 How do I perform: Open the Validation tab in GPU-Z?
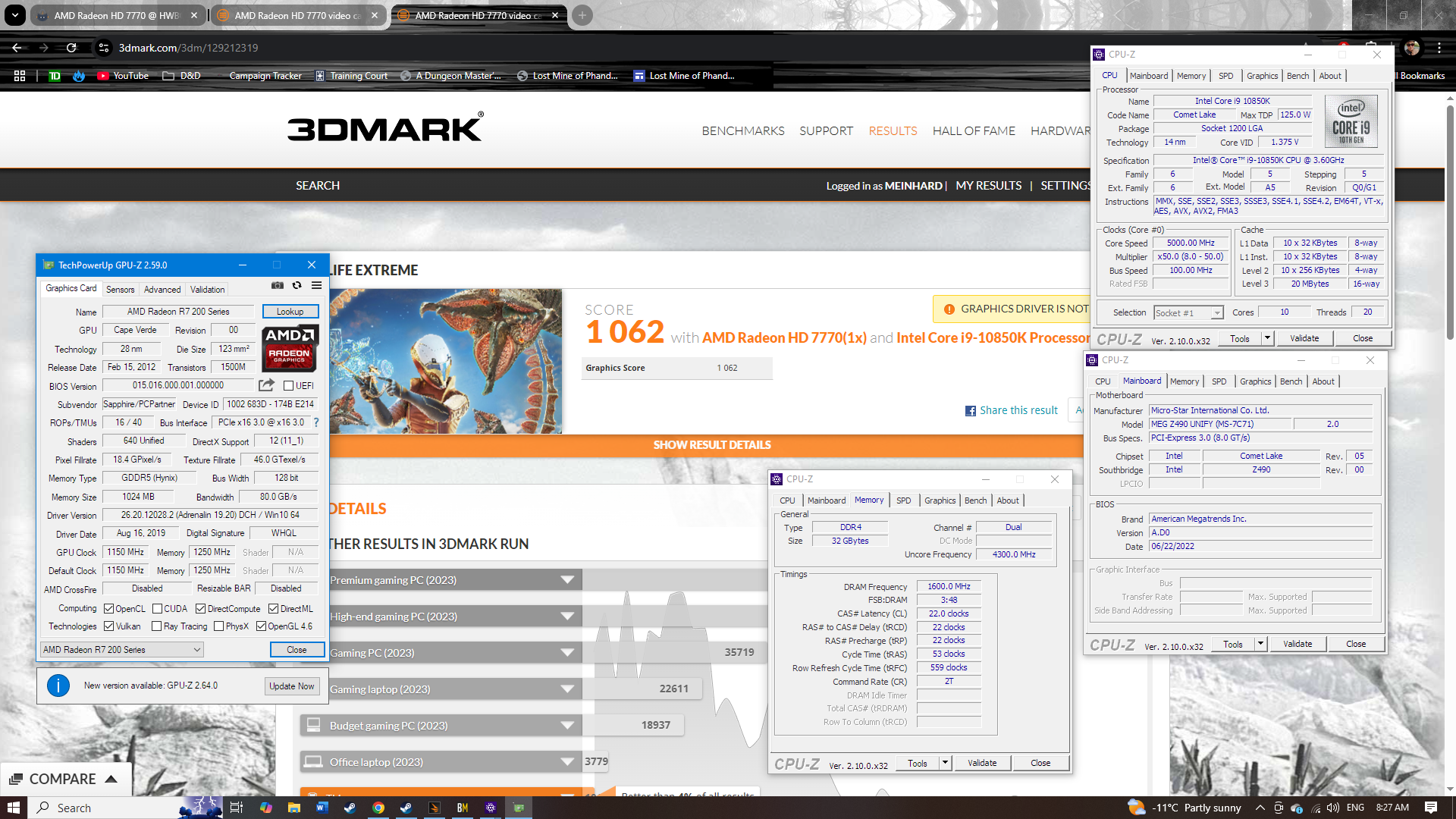tap(207, 290)
